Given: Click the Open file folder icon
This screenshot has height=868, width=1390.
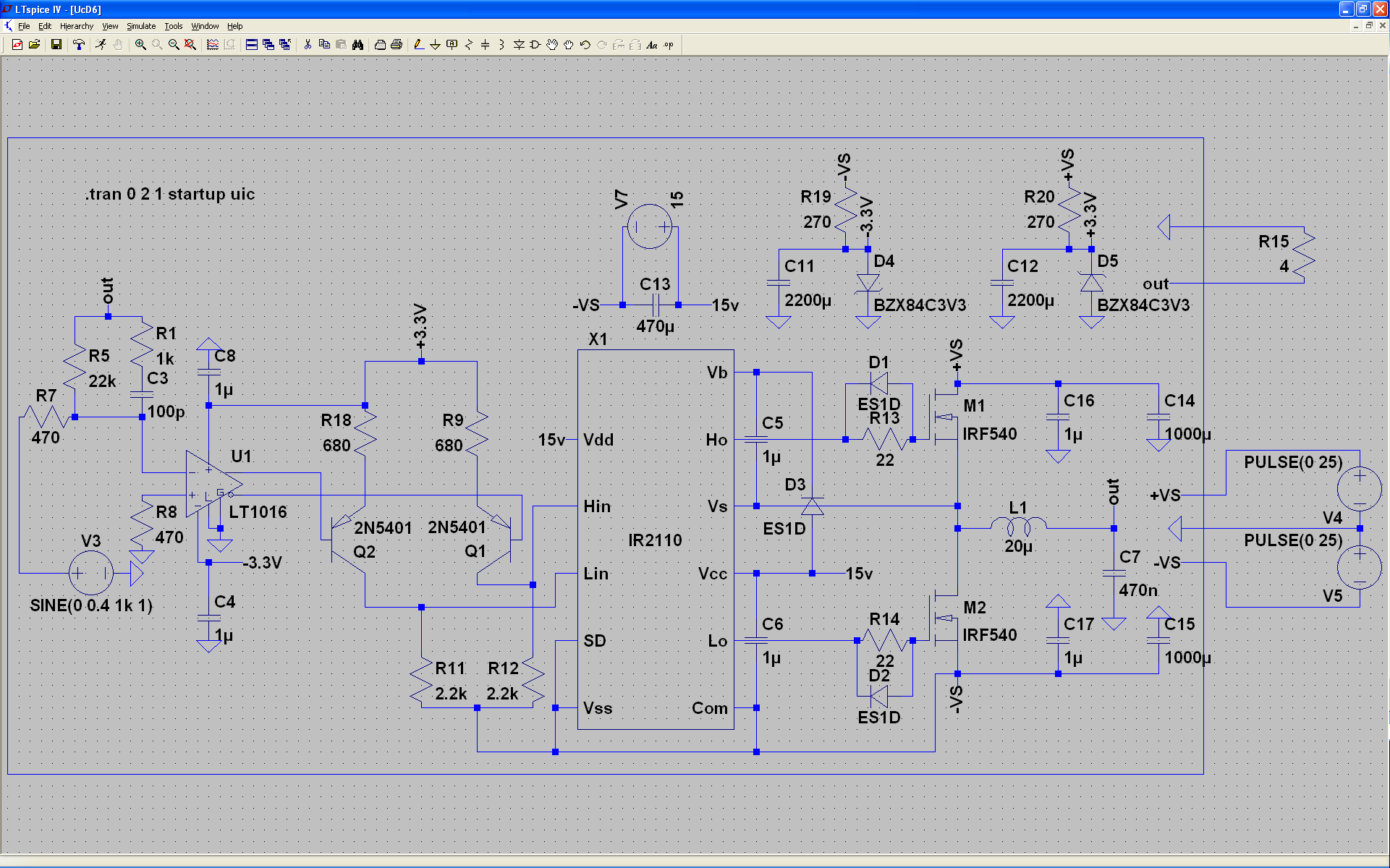Looking at the screenshot, I should pos(34,45).
